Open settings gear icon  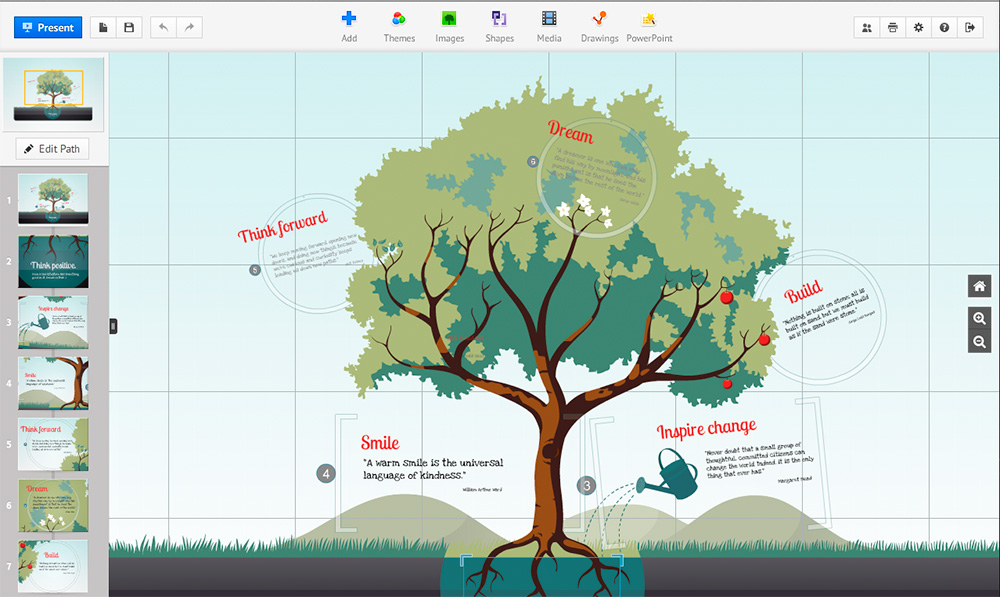click(x=918, y=28)
